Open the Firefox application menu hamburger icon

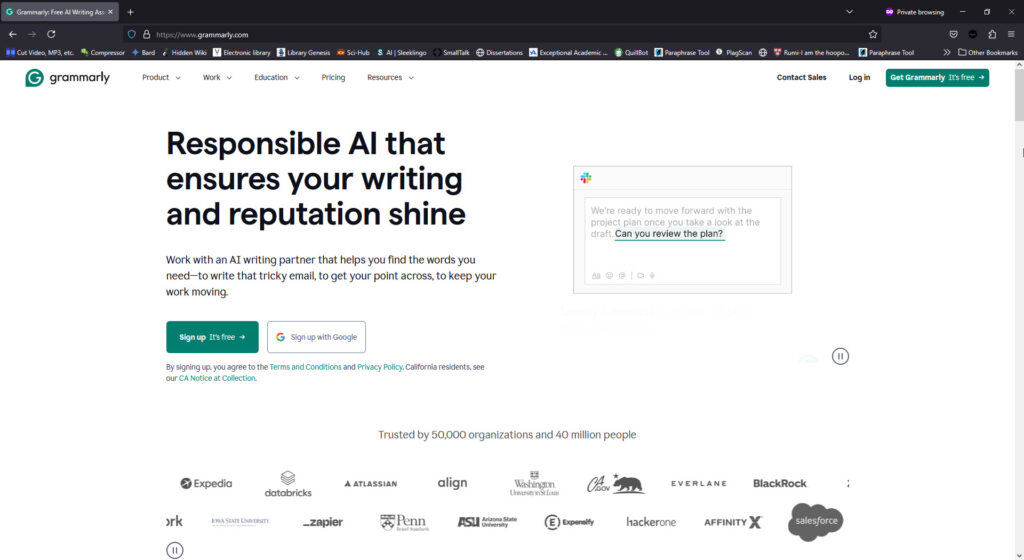(1011, 35)
